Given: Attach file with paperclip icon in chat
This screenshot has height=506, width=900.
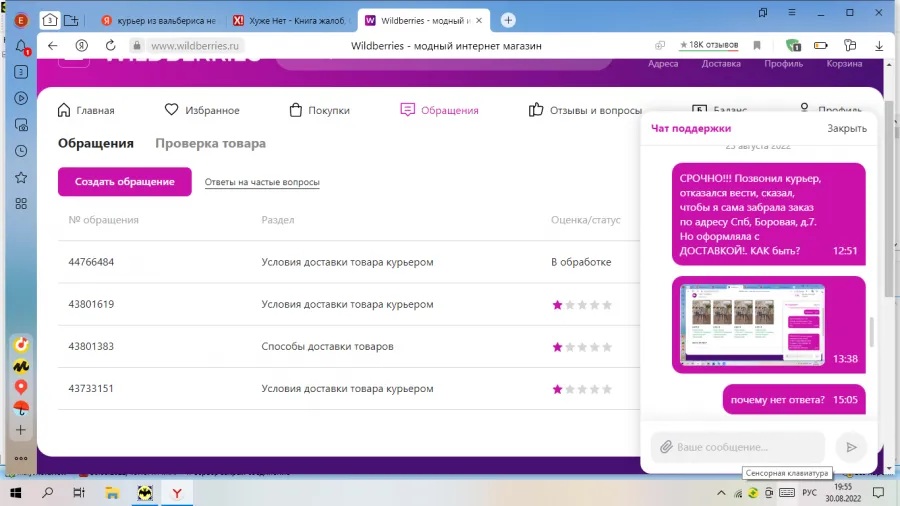Looking at the screenshot, I should (666, 447).
